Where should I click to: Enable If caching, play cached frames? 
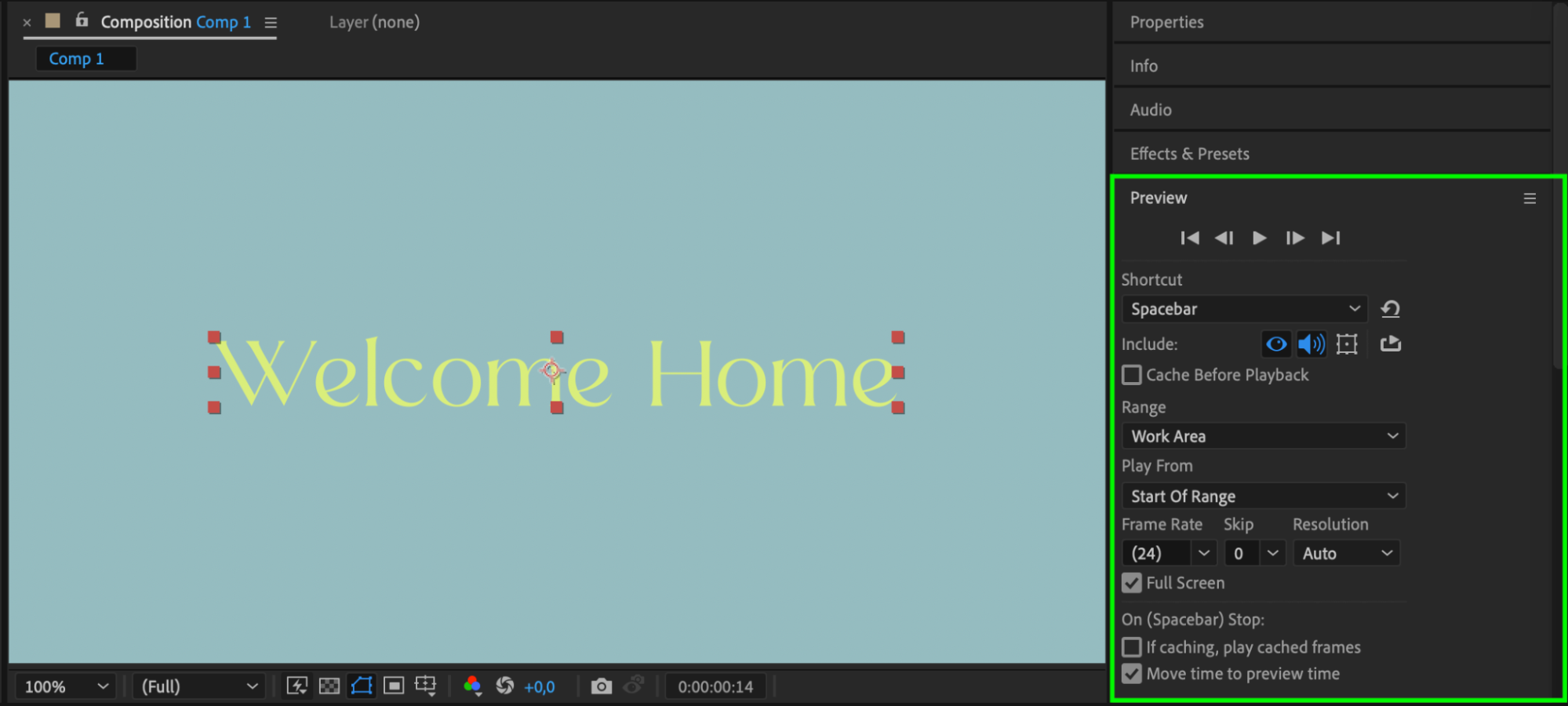(x=1132, y=647)
